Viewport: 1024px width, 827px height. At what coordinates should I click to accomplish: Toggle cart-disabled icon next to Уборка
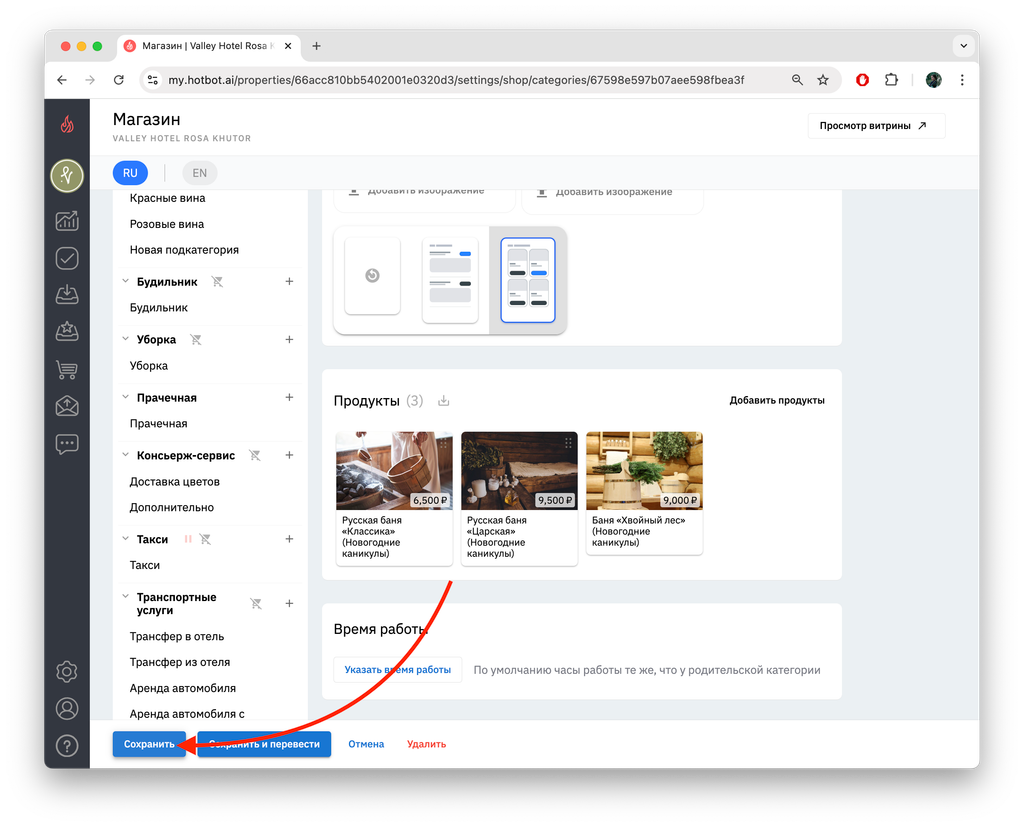[x=195, y=340]
